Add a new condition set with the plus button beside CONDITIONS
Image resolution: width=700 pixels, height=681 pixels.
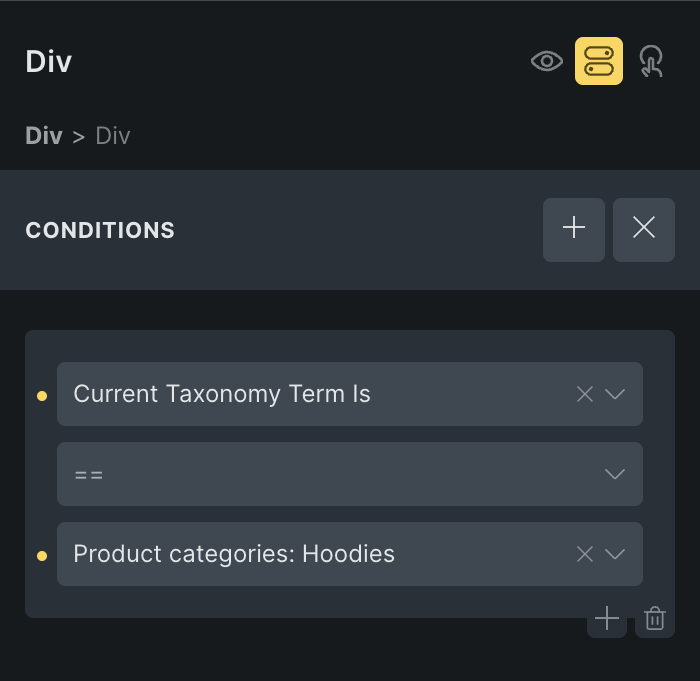(x=574, y=230)
